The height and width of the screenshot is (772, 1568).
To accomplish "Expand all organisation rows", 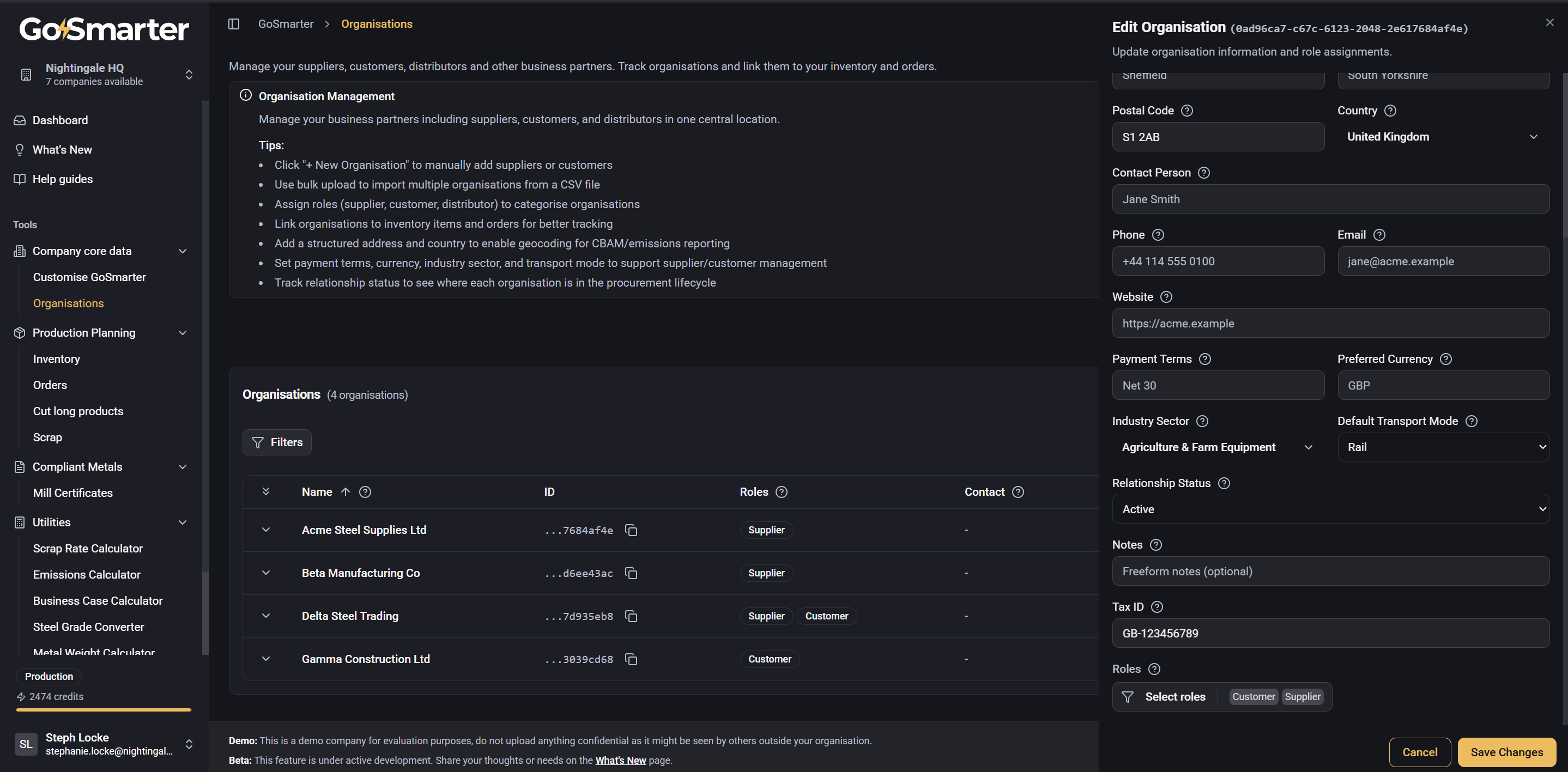I will pos(266,491).
